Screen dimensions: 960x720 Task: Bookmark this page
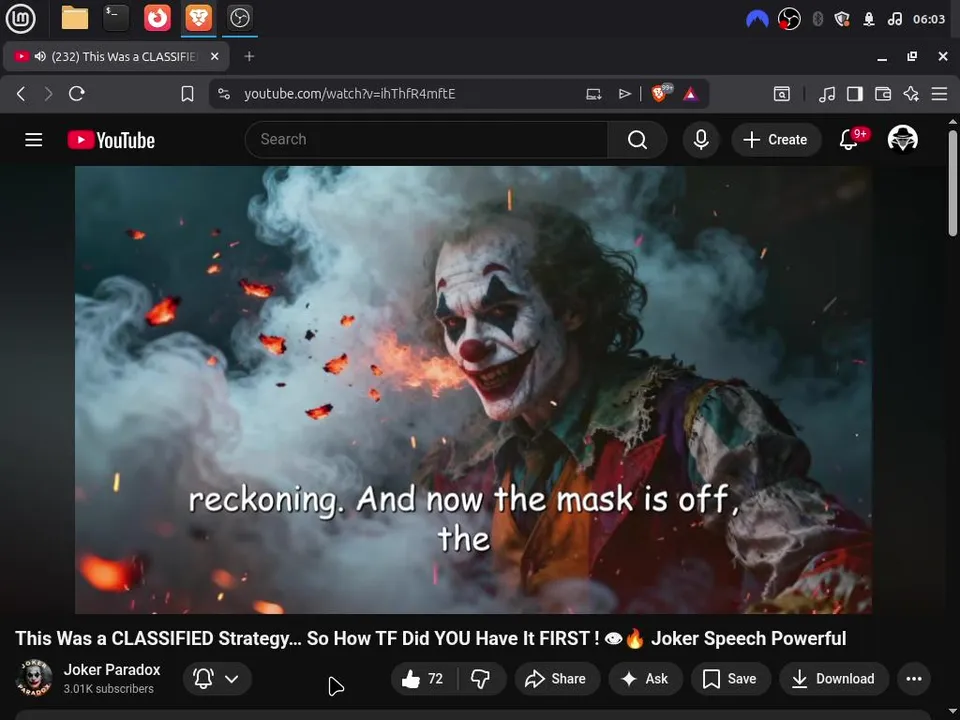[x=187, y=94]
